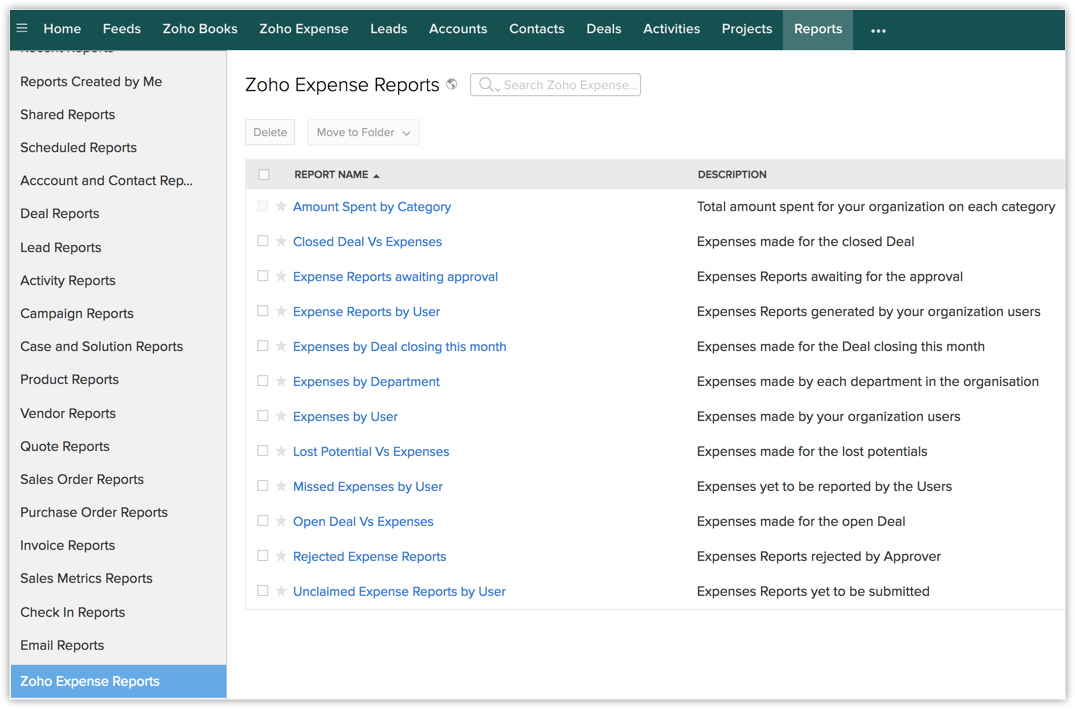Select Unclaimed Expense Reports by User checkbox
This screenshot has width=1075, height=709.
coord(263,590)
